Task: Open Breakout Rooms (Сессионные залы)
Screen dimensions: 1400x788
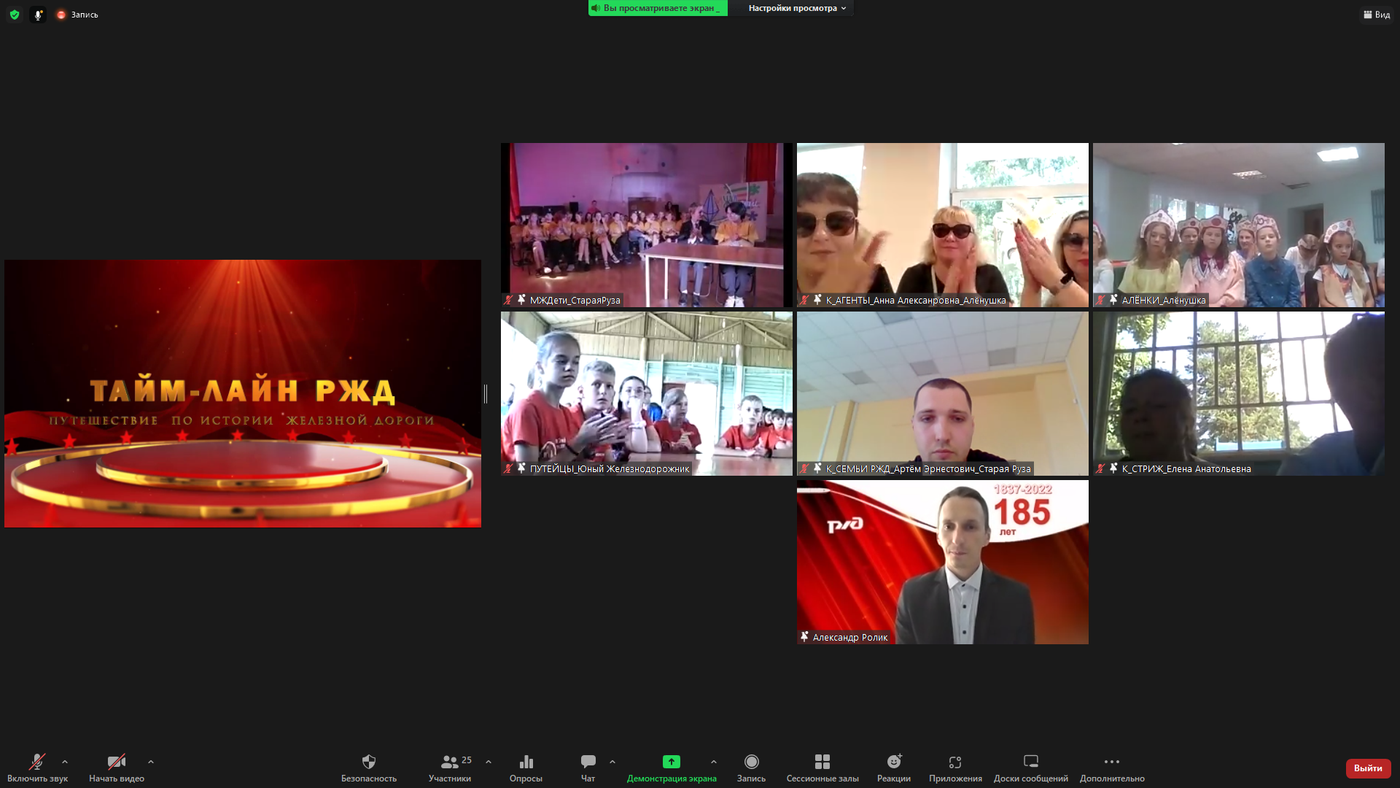Action: click(822, 763)
